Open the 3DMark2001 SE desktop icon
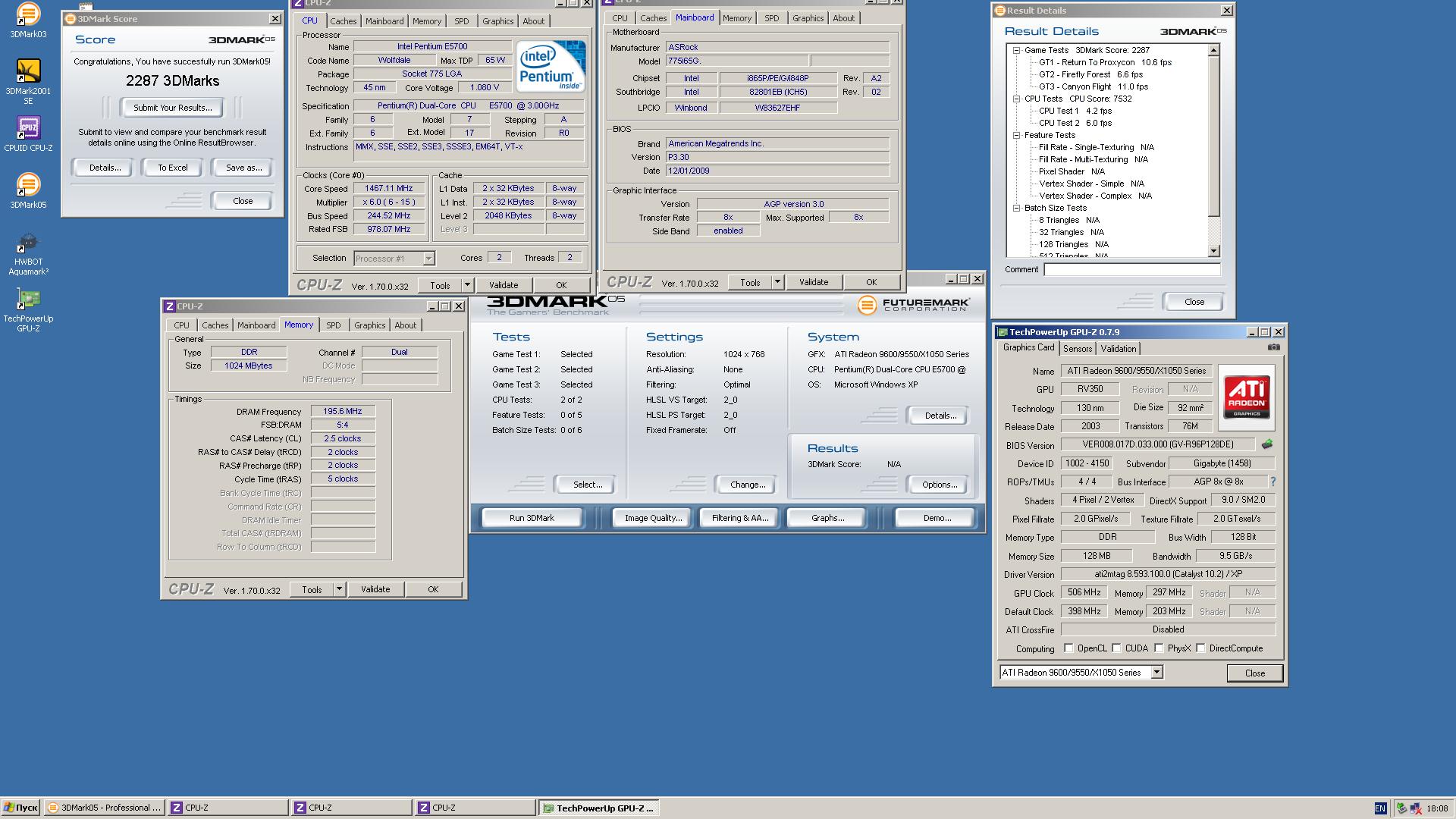Screen dimensions: 1456x819 coord(28,82)
